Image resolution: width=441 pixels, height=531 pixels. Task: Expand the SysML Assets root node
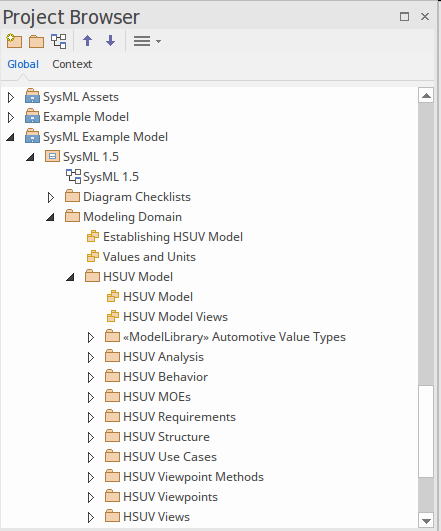pyautogui.click(x=11, y=97)
